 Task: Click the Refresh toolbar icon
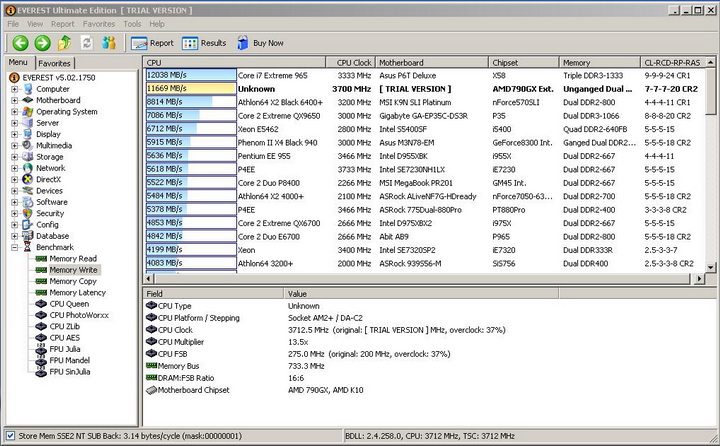pos(87,43)
